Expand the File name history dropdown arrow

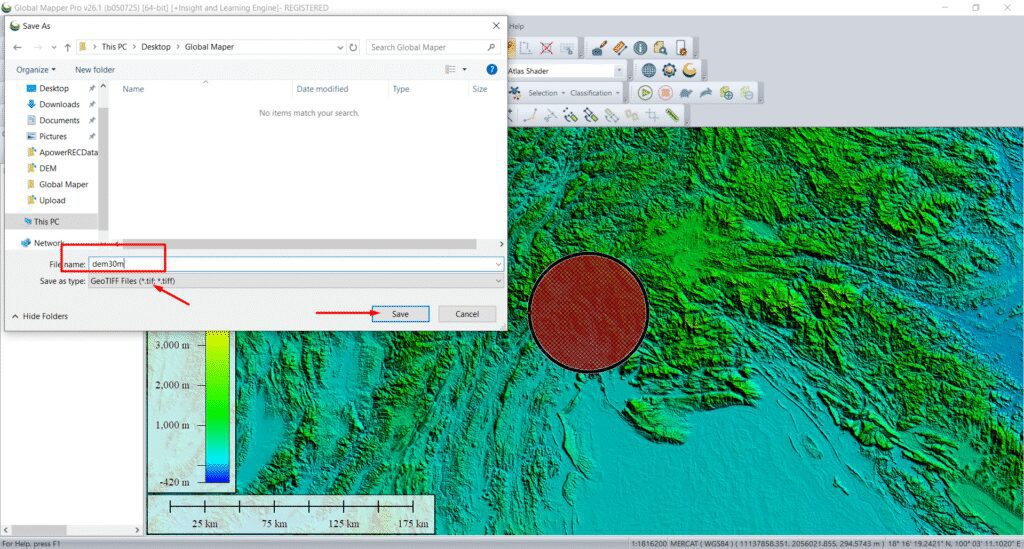coord(498,264)
